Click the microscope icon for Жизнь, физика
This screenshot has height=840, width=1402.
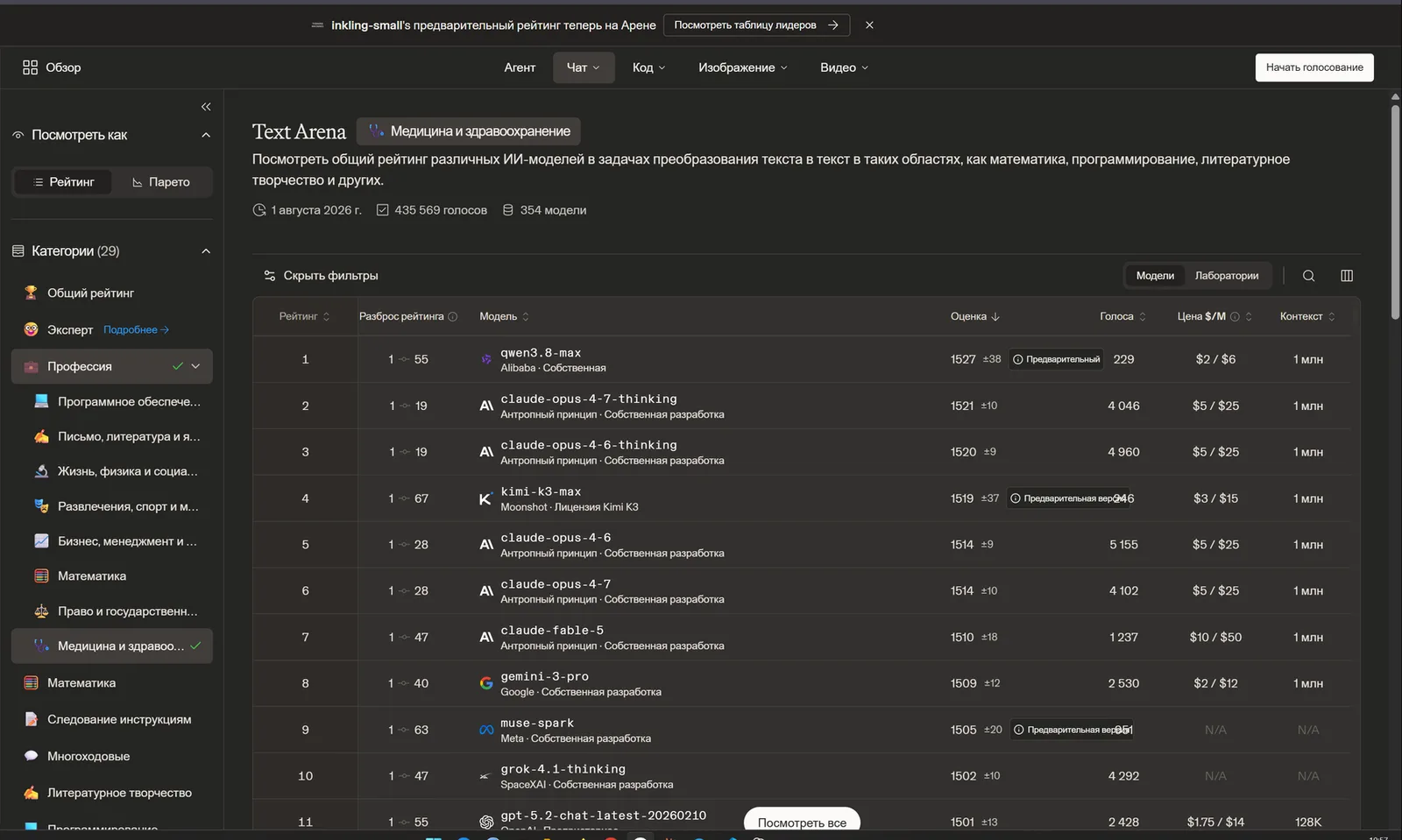41,471
